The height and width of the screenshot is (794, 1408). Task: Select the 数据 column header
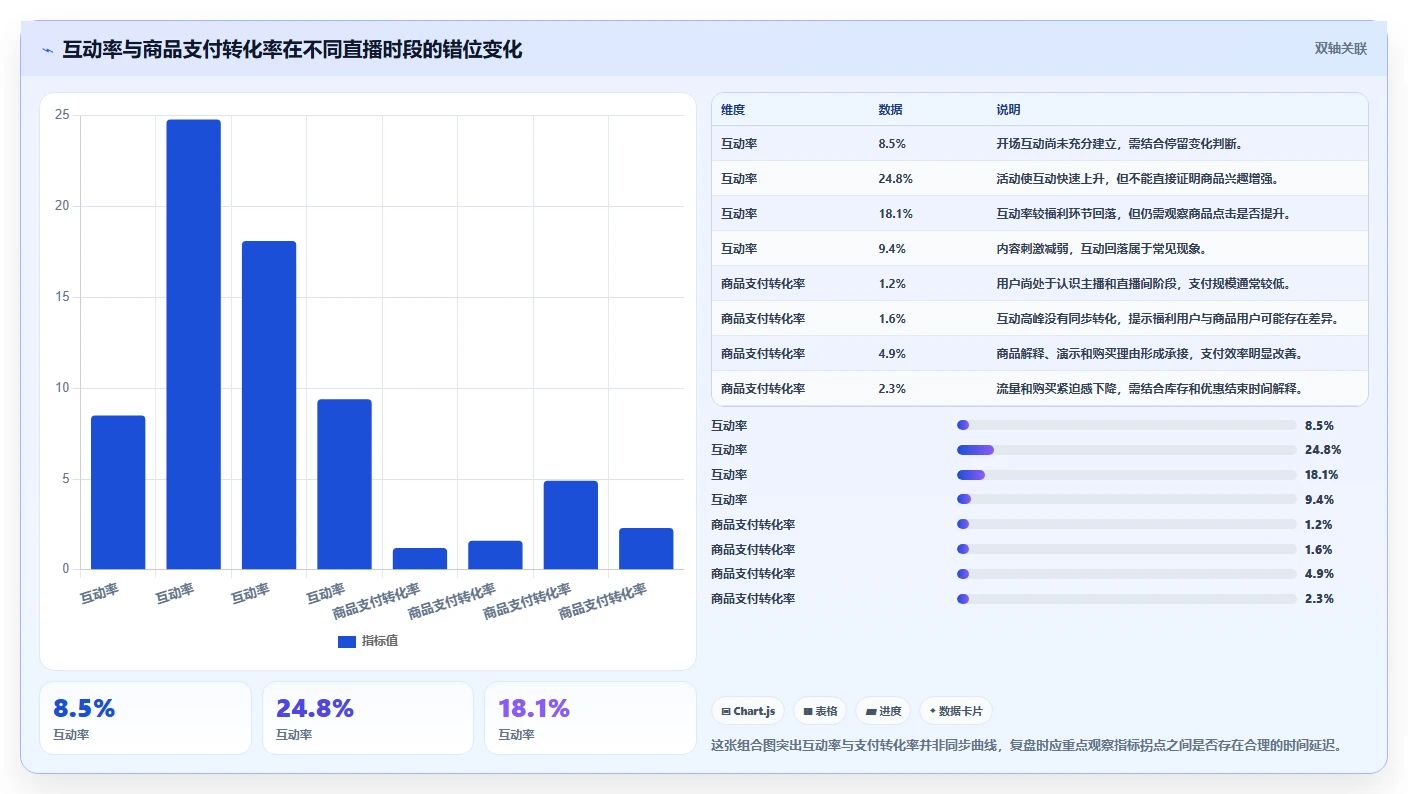891,110
